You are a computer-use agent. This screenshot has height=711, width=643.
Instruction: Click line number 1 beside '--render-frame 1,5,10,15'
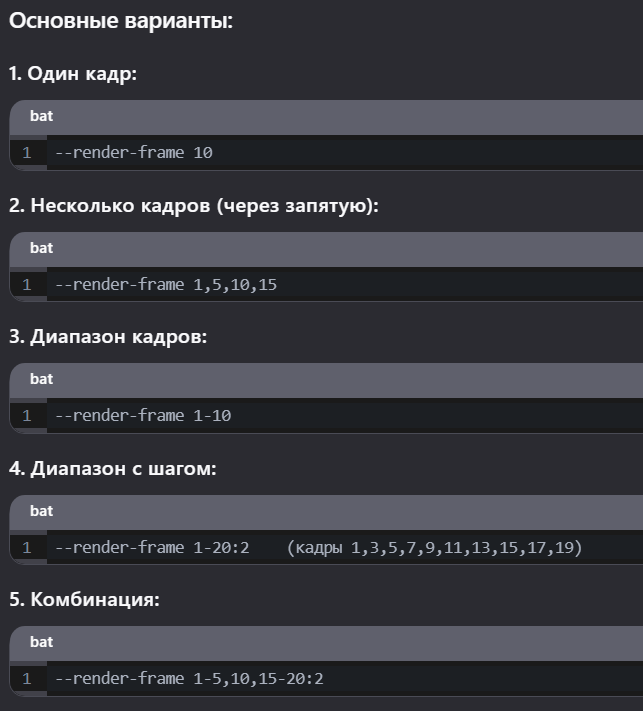pos(27,285)
